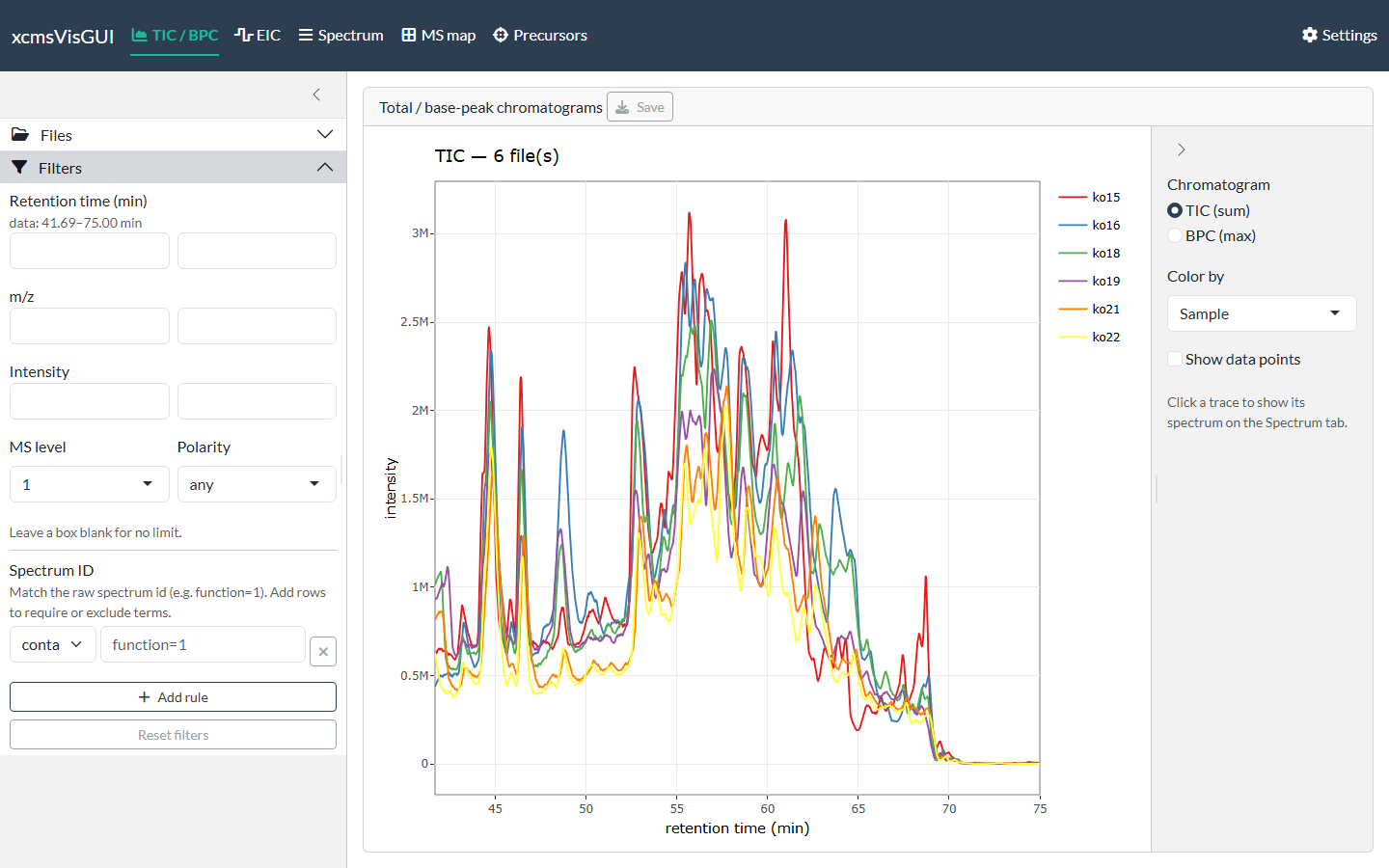The image size is (1389, 868).
Task: Save the chromatogram plot
Action: pos(640,107)
